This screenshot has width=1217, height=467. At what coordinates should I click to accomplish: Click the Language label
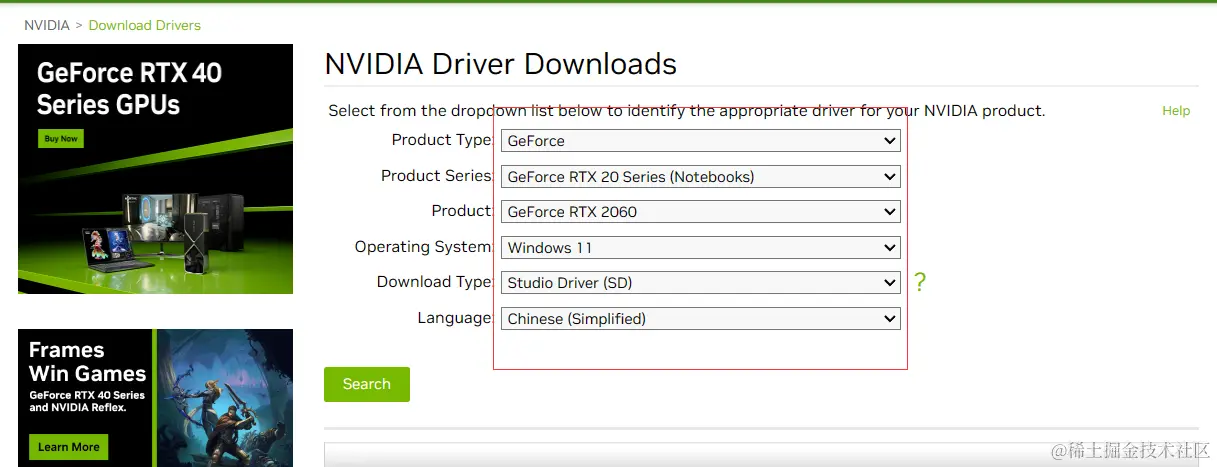(x=455, y=318)
